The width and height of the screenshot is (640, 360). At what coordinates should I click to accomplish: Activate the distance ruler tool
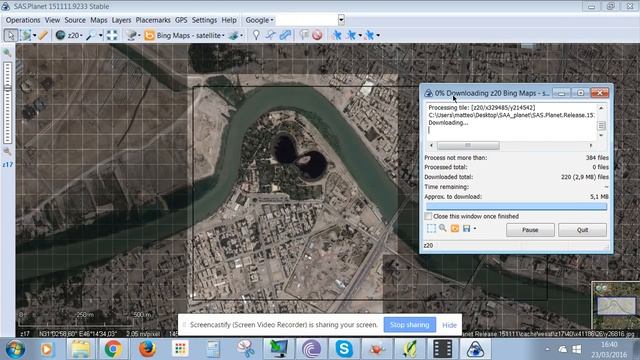point(43,36)
